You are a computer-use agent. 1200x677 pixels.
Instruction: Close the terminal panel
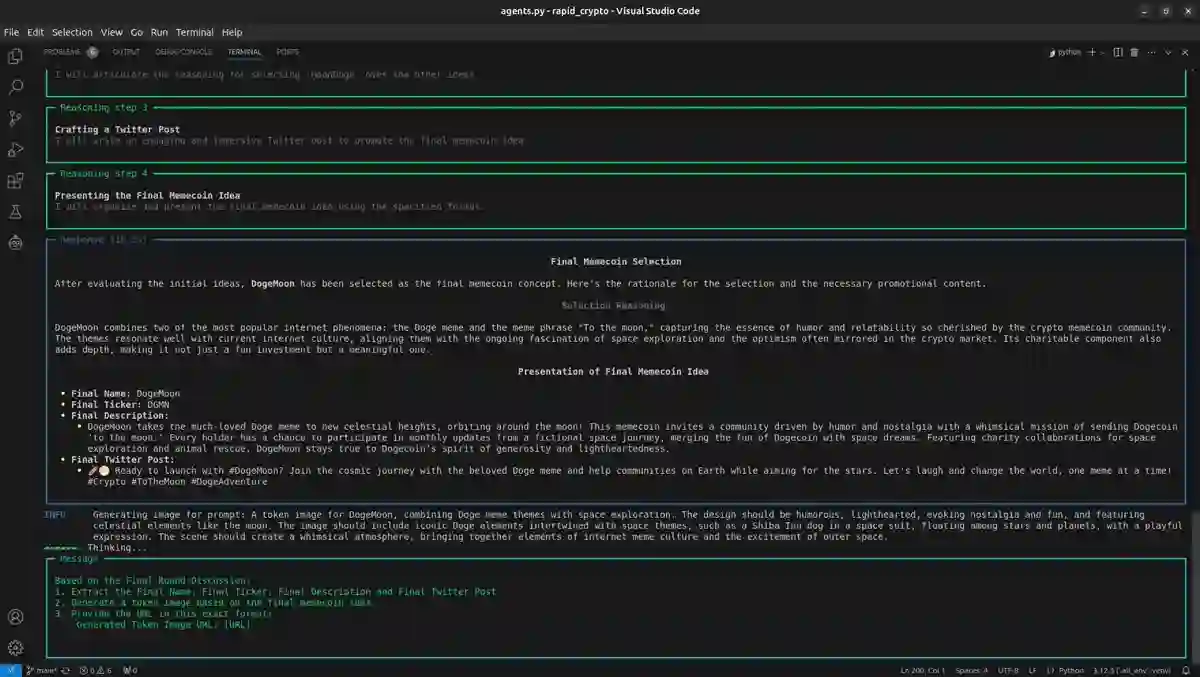point(1183,52)
